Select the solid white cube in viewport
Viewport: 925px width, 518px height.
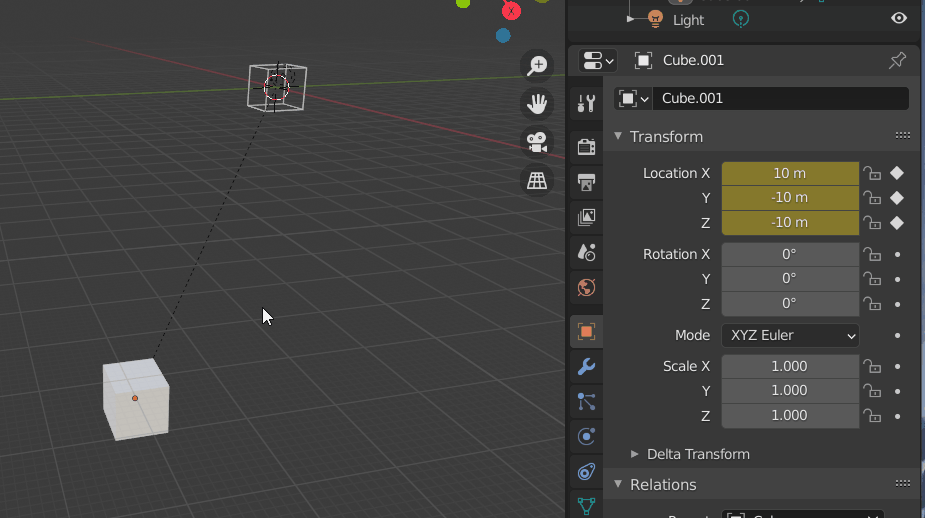point(136,399)
